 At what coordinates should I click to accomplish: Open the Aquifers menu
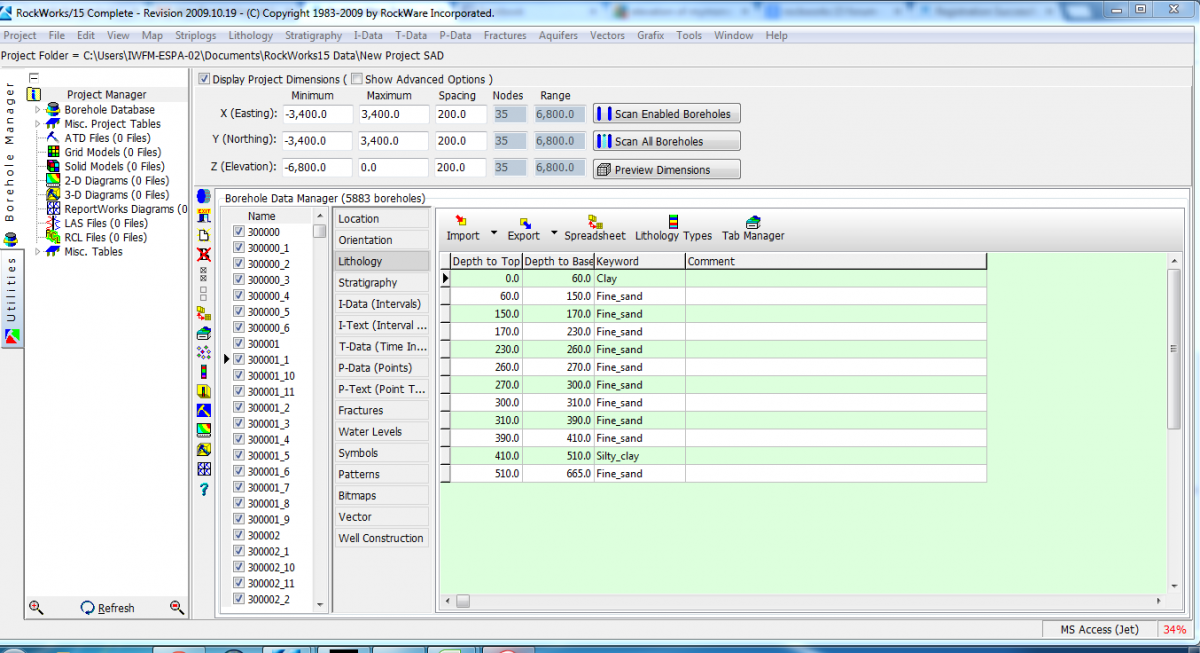click(558, 35)
